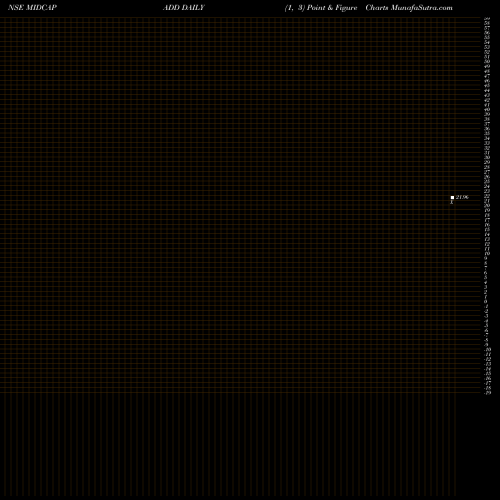Click the "ADD DAILY" header text
Viewport: 500px width, 500px height.
184,7
